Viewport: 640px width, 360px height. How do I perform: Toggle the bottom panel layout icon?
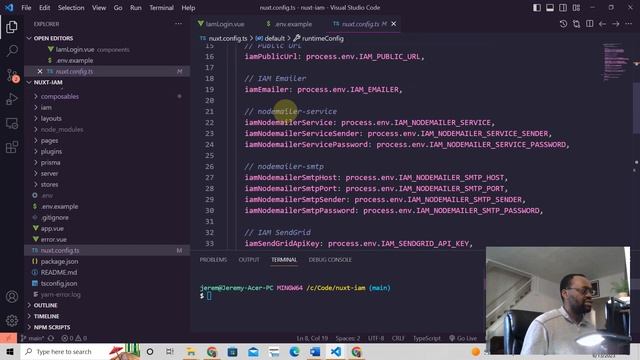coord(550,7)
